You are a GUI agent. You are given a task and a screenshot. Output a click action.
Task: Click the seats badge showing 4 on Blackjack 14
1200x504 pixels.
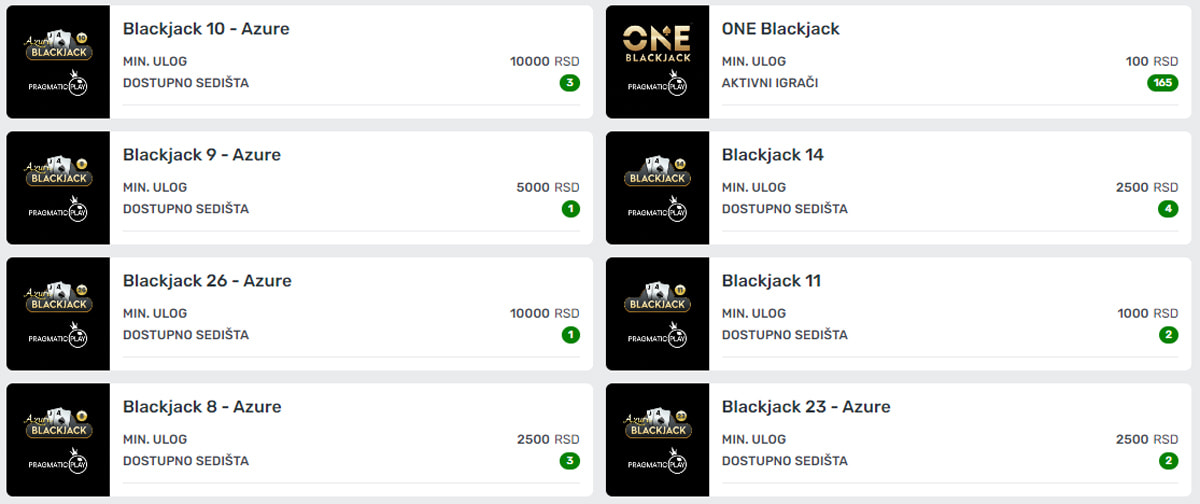point(1169,209)
